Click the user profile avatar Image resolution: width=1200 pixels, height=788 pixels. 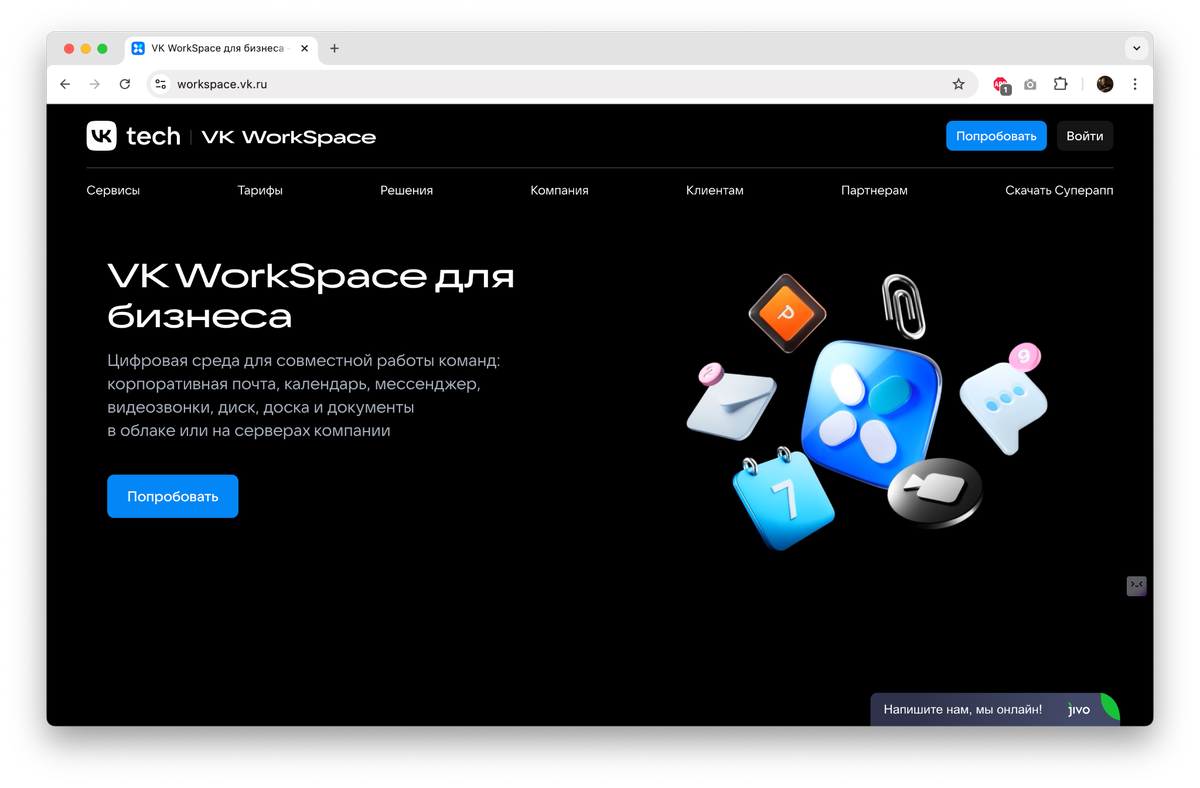(1105, 84)
